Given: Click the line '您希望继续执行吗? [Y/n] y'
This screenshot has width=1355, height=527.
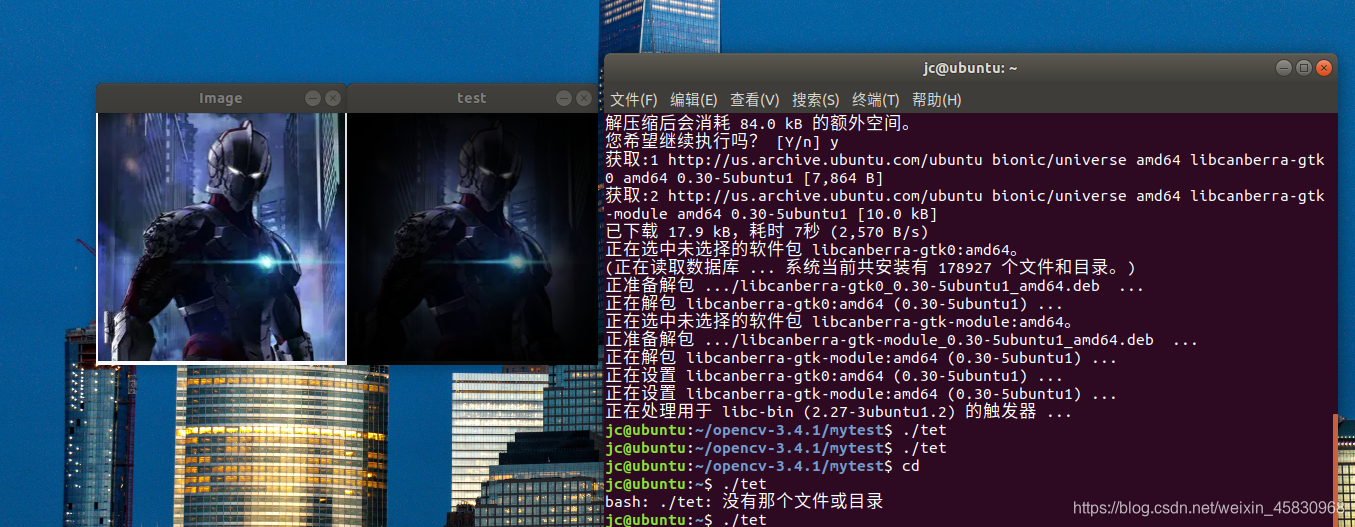Looking at the screenshot, I should coord(722,142).
